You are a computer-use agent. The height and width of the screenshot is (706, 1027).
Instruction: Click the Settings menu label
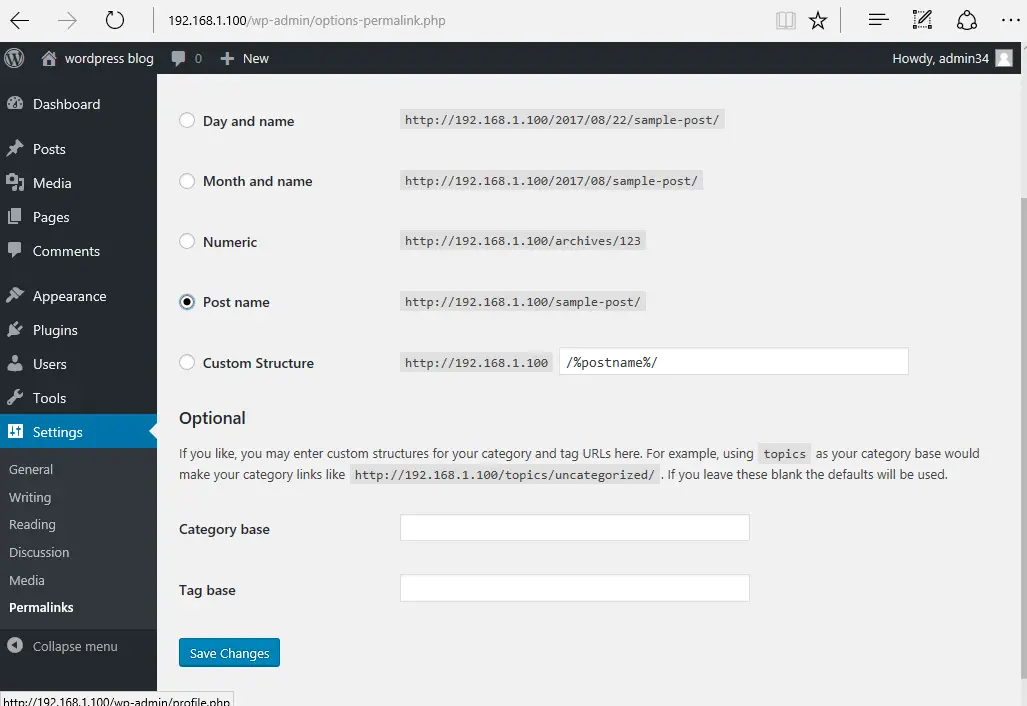(58, 432)
